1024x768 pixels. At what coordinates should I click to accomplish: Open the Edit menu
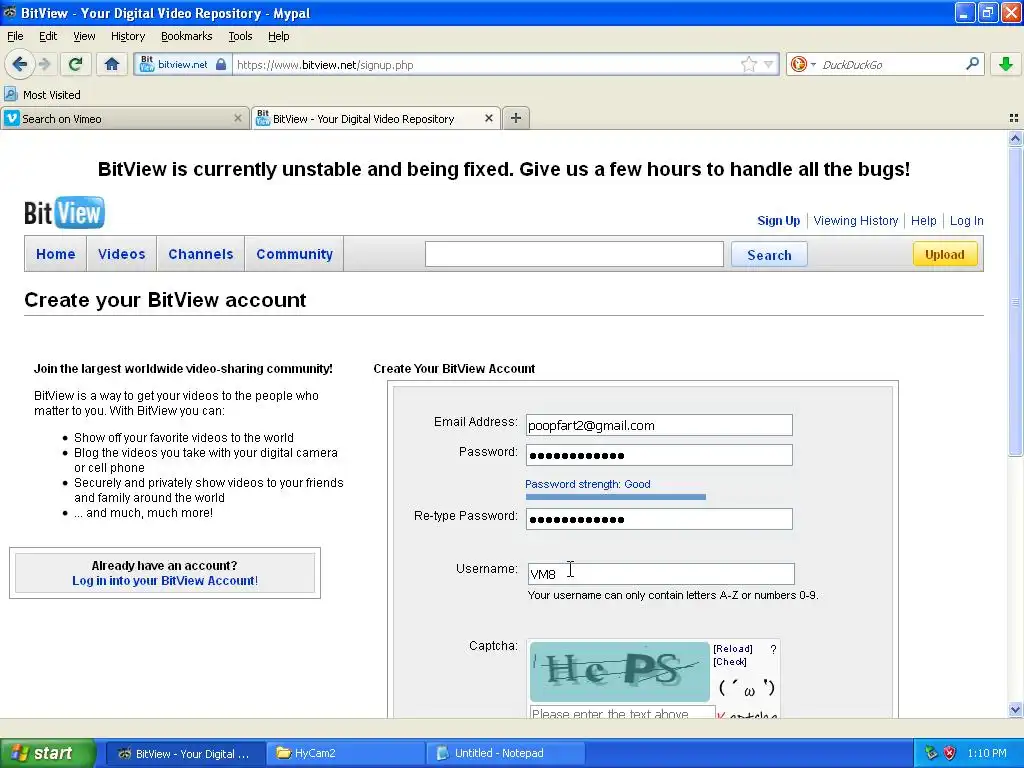click(x=48, y=36)
